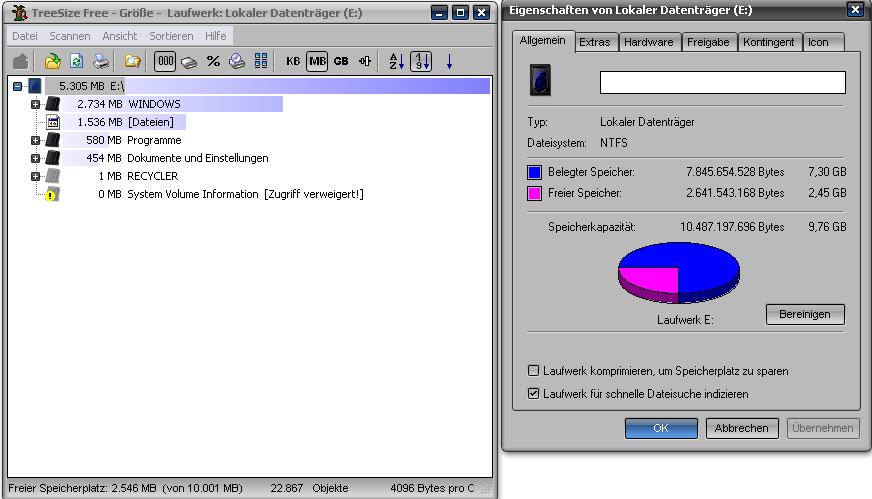Collapse the E:\ root node
This screenshot has height=499, width=872.
pos(17,86)
